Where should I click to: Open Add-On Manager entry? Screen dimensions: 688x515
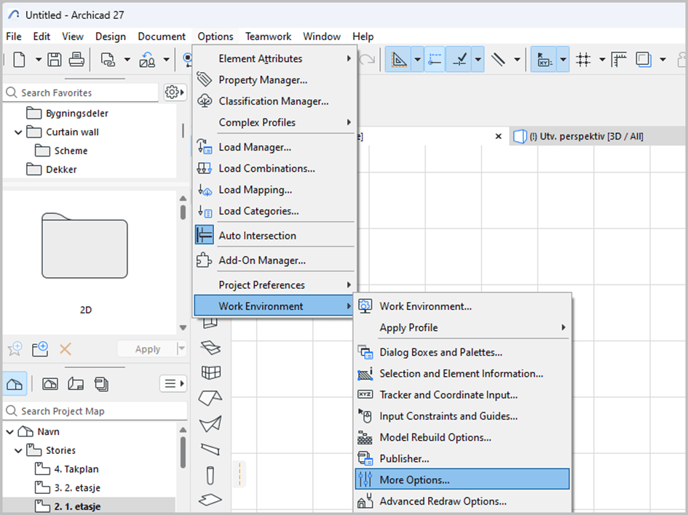coord(275,261)
